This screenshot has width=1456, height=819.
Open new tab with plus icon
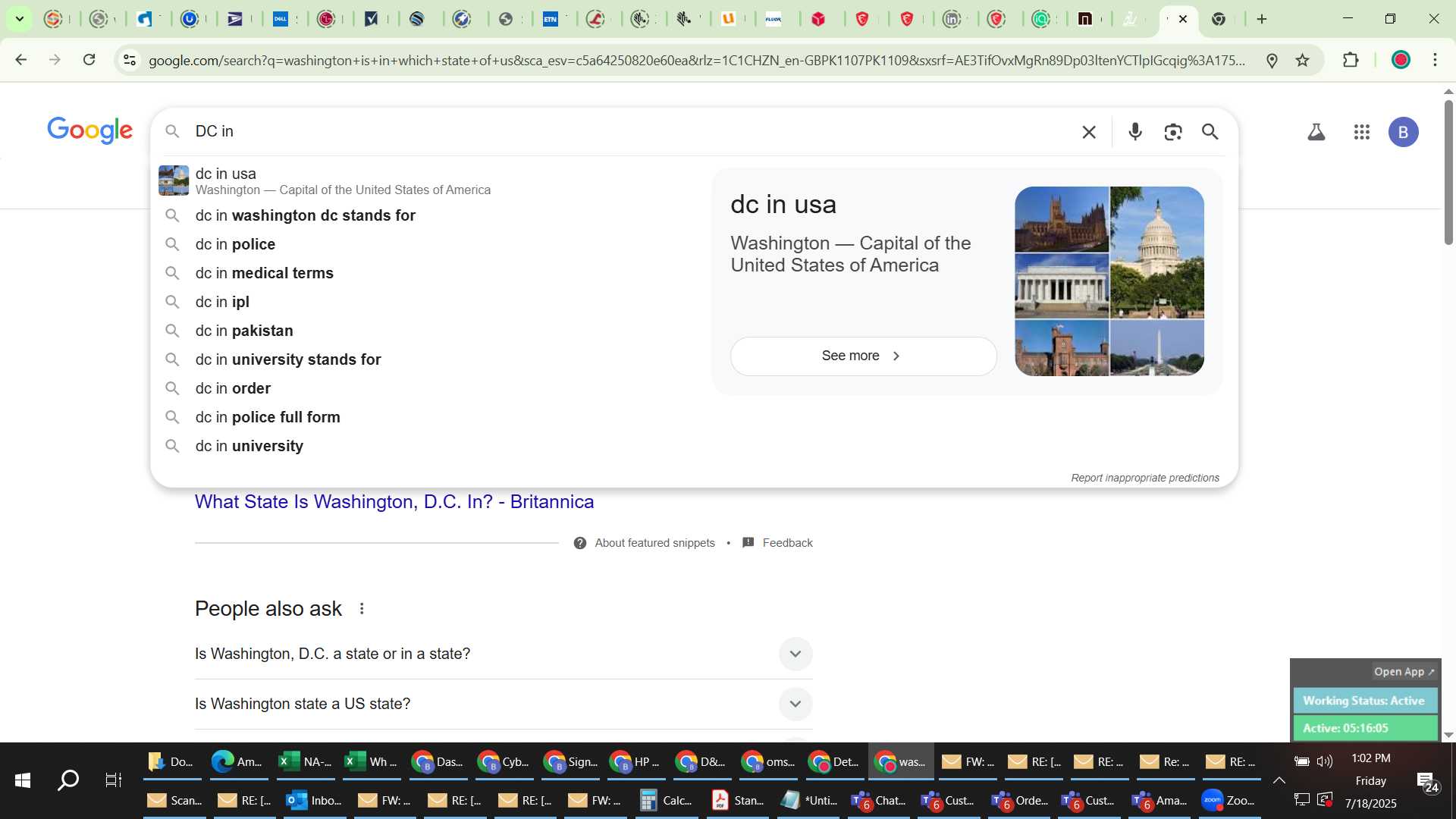coord(1262,19)
